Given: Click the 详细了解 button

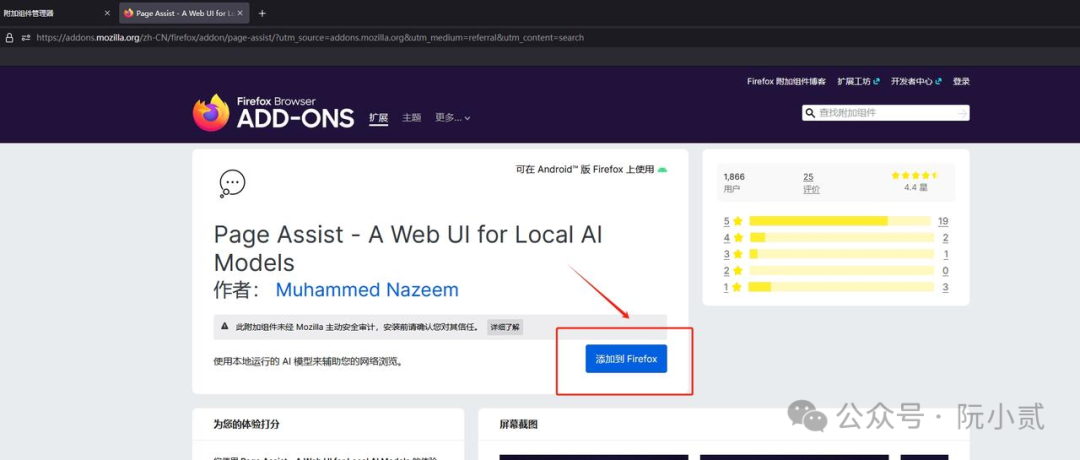Looking at the screenshot, I should 505,326.
